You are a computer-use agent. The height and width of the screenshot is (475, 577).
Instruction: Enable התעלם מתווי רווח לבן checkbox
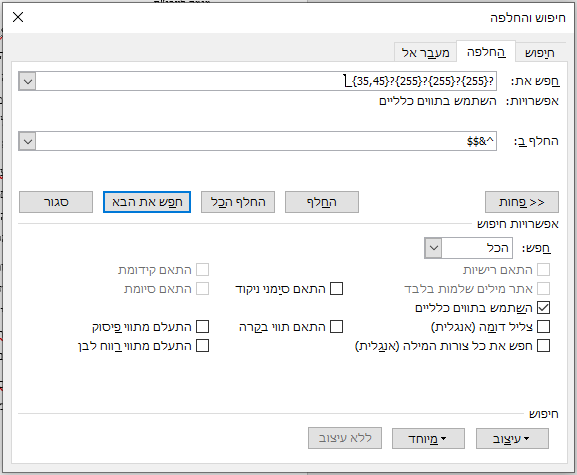[202, 345]
